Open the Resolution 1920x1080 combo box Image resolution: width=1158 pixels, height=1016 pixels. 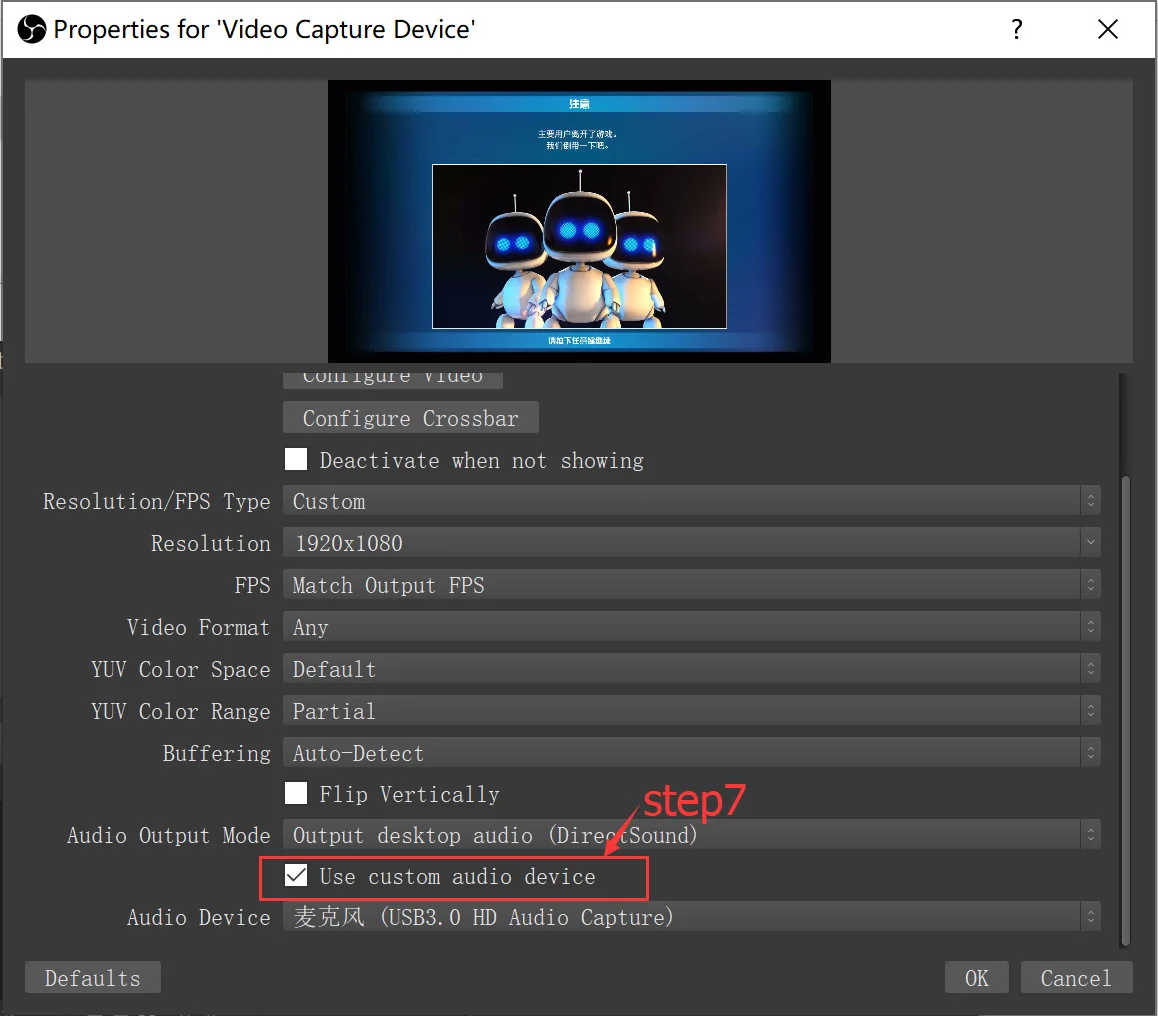point(691,543)
